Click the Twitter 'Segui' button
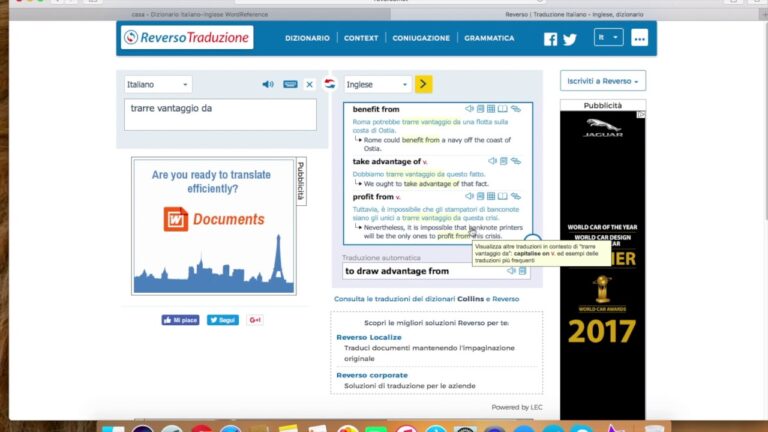Image resolution: width=768 pixels, height=432 pixels. point(223,320)
